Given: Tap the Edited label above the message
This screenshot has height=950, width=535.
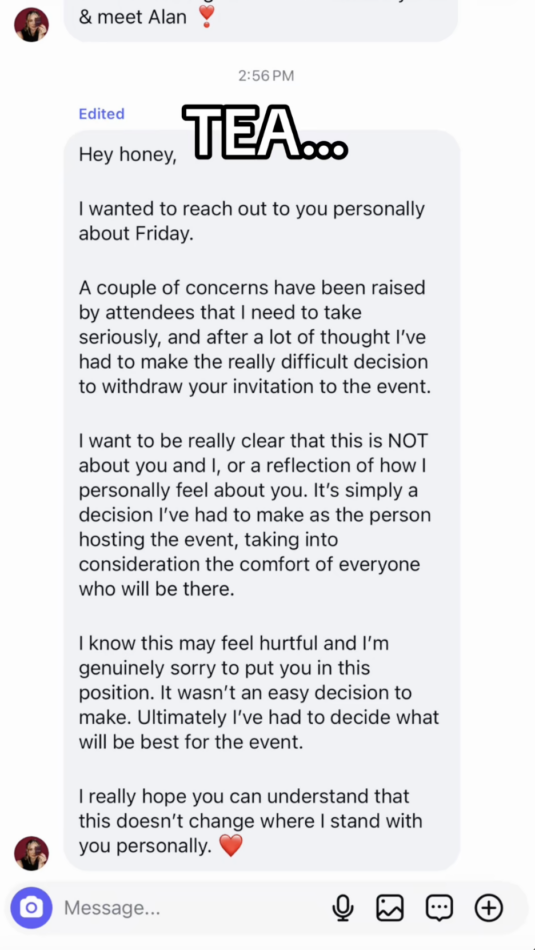Looking at the screenshot, I should click(x=102, y=114).
